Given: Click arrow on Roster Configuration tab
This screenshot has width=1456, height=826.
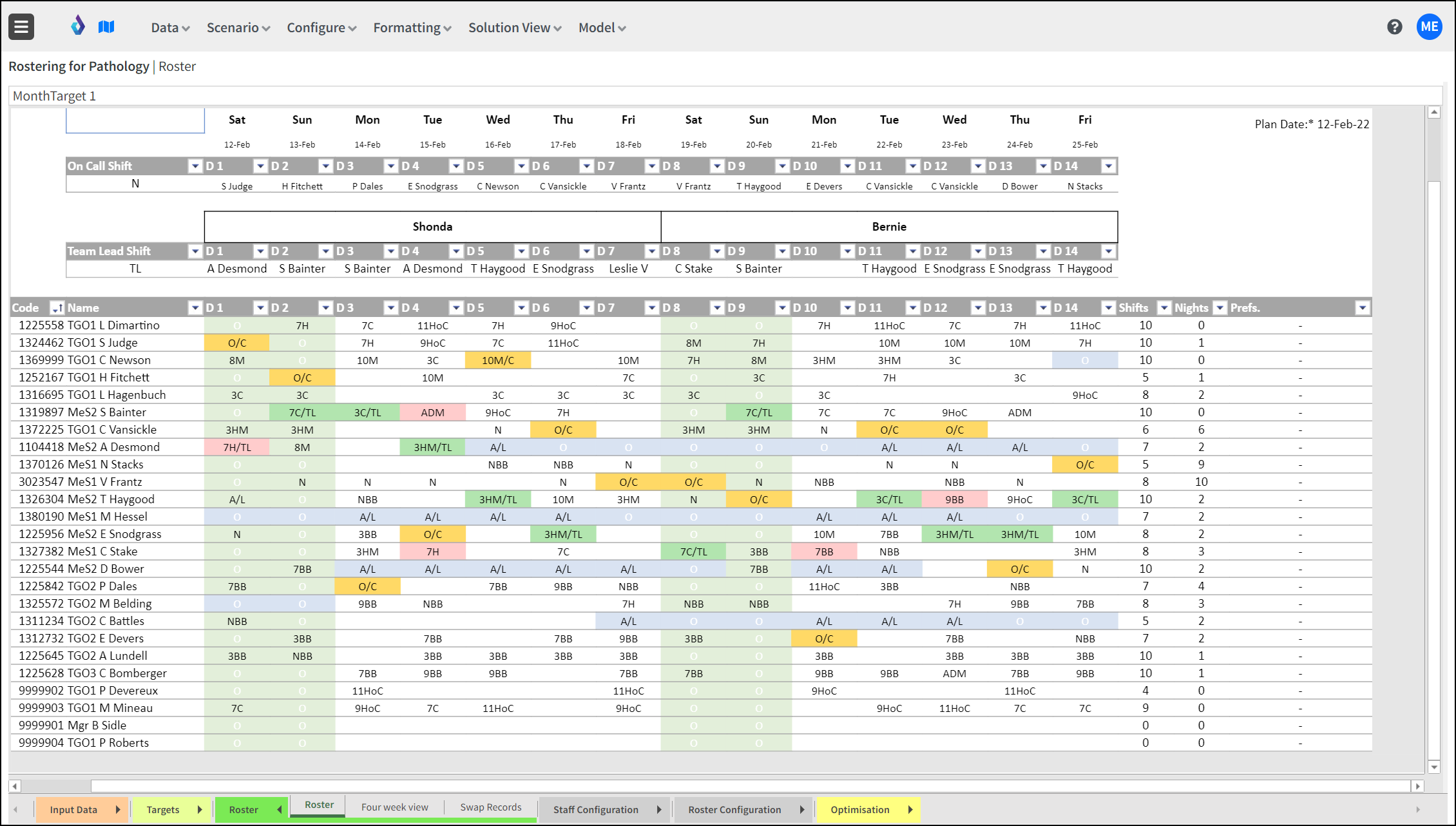Looking at the screenshot, I should click(802, 810).
